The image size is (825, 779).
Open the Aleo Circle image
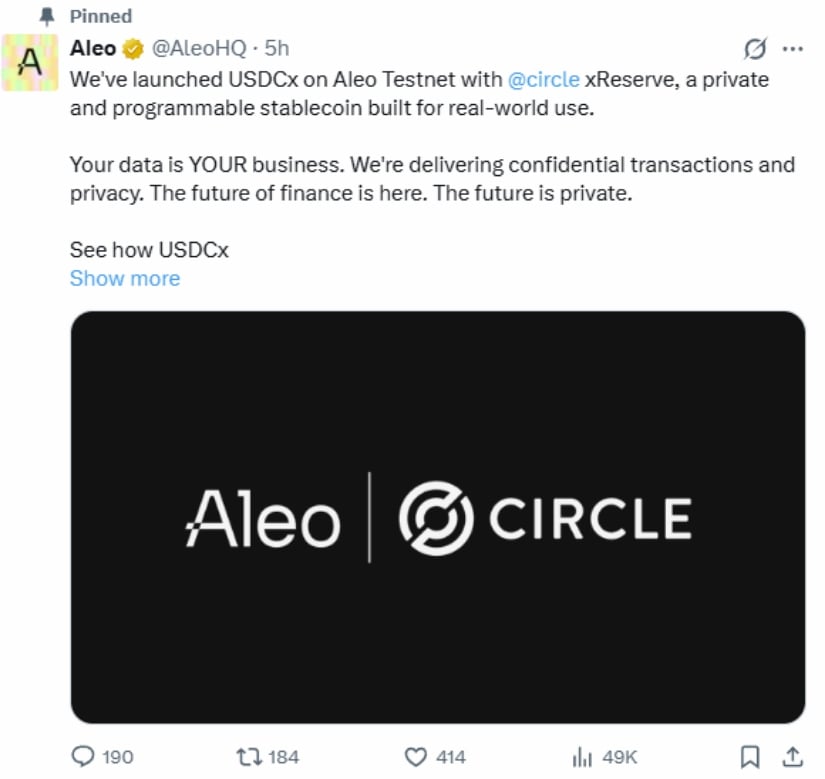(437, 517)
